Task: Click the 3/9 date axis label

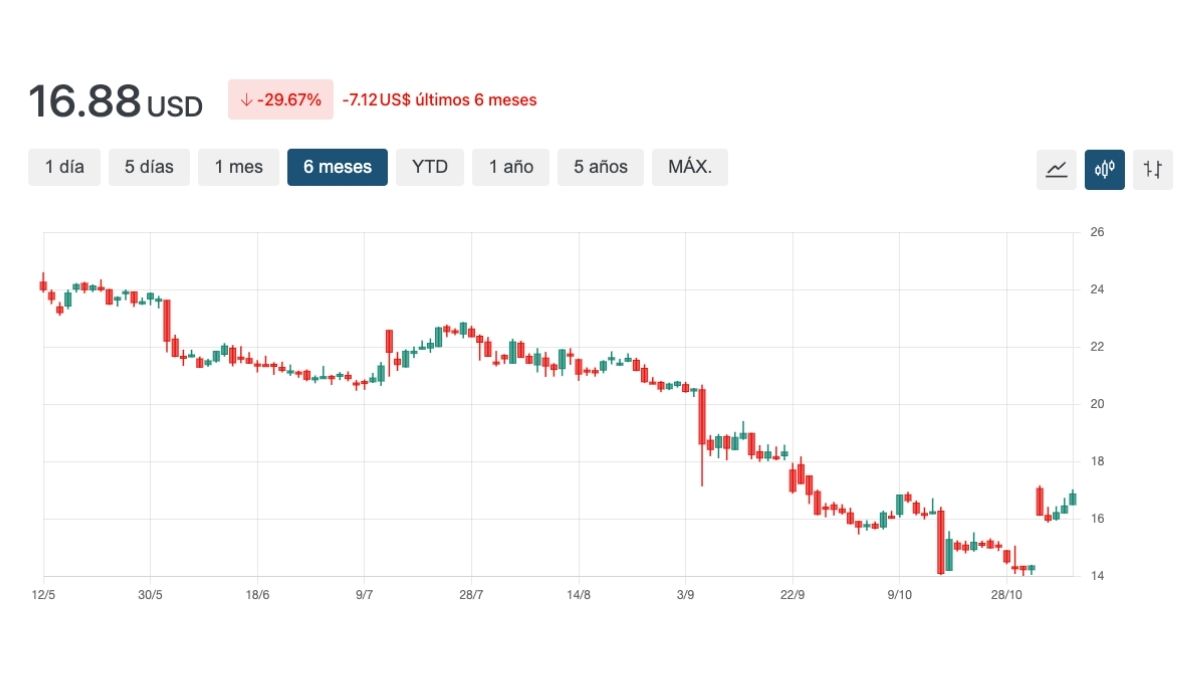Action: pyautogui.click(x=686, y=595)
